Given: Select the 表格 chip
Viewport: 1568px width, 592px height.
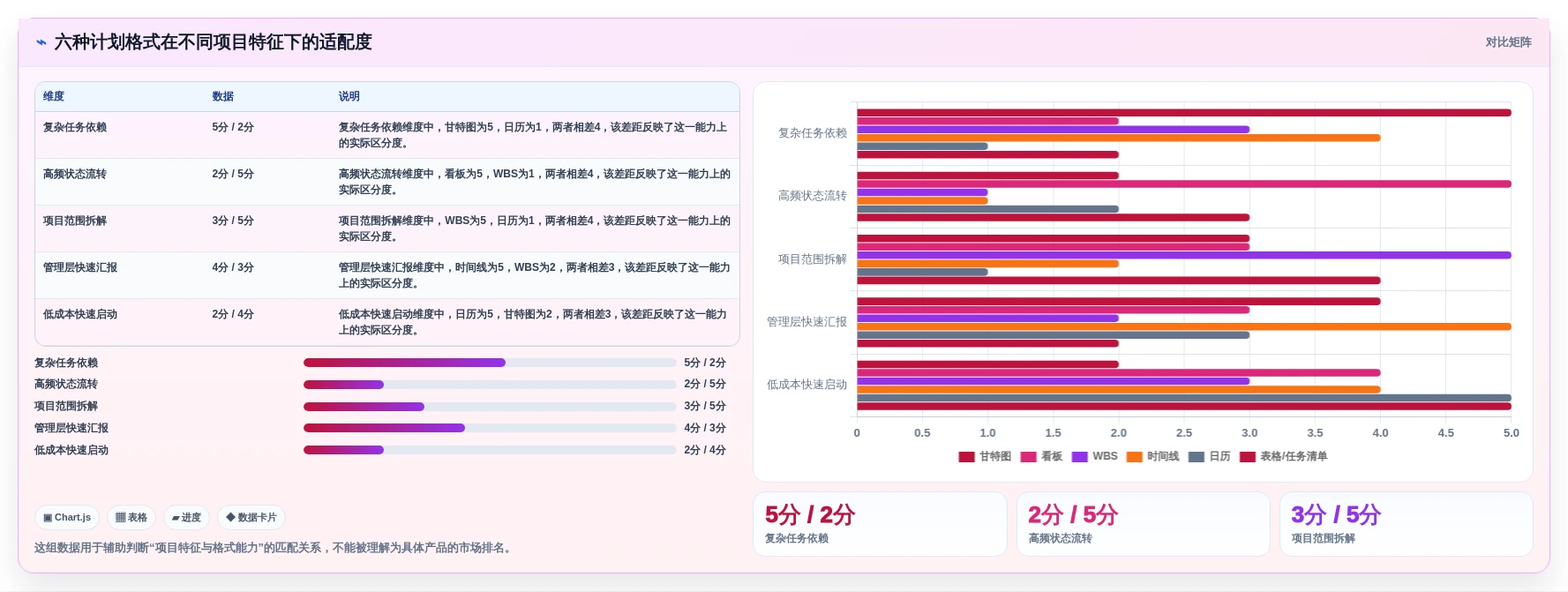Looking at the screenshot, I should [x=131, y=518].
